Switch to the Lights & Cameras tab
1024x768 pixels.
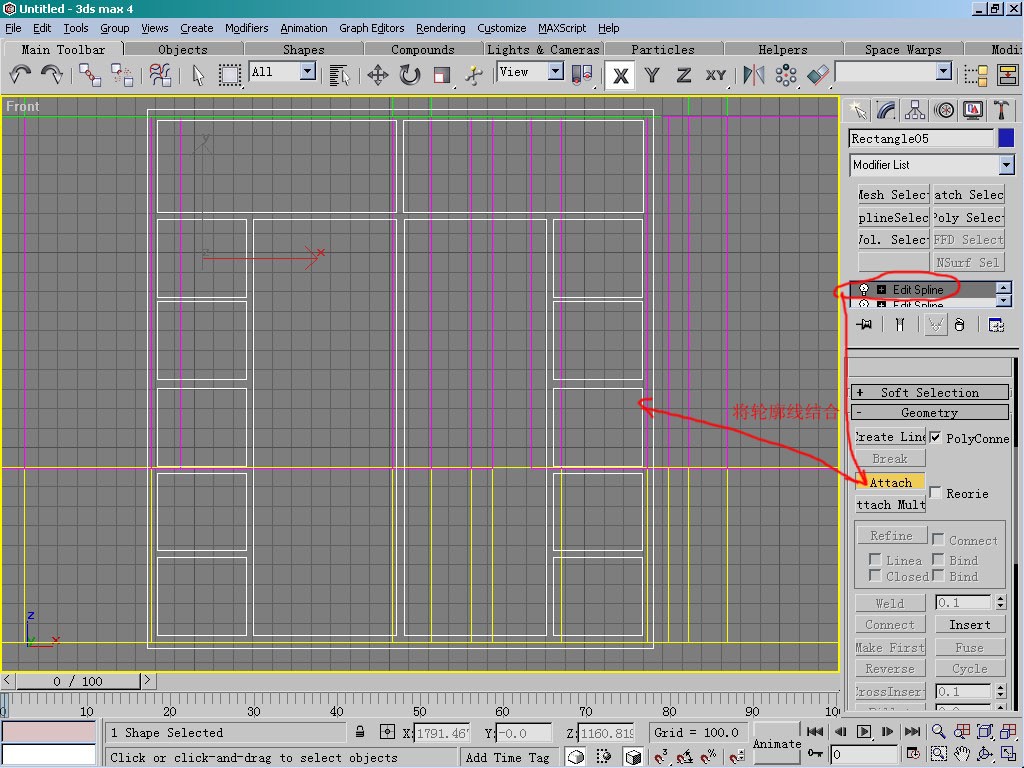click(x=543, y=49)
